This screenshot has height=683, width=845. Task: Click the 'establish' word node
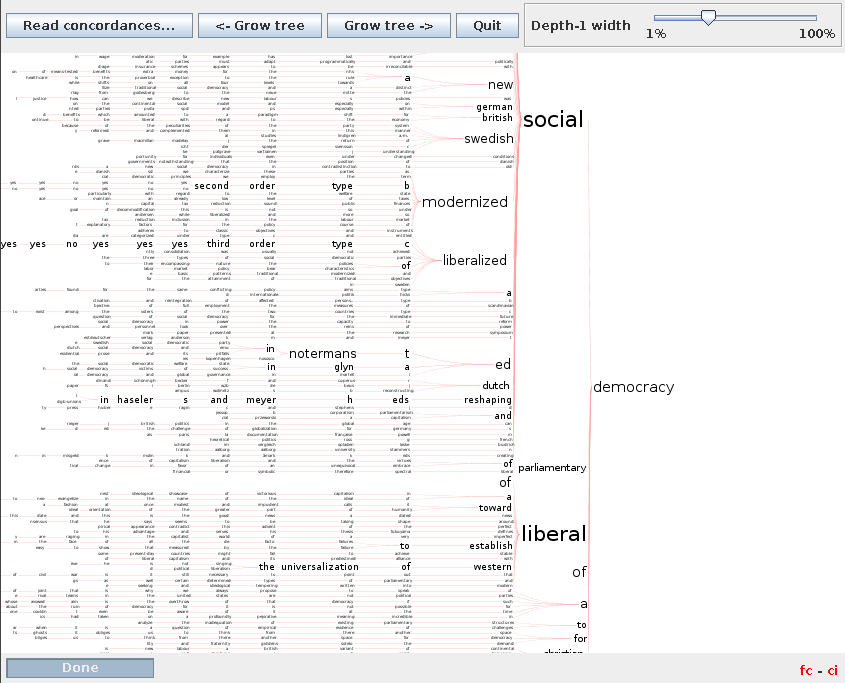491,546
